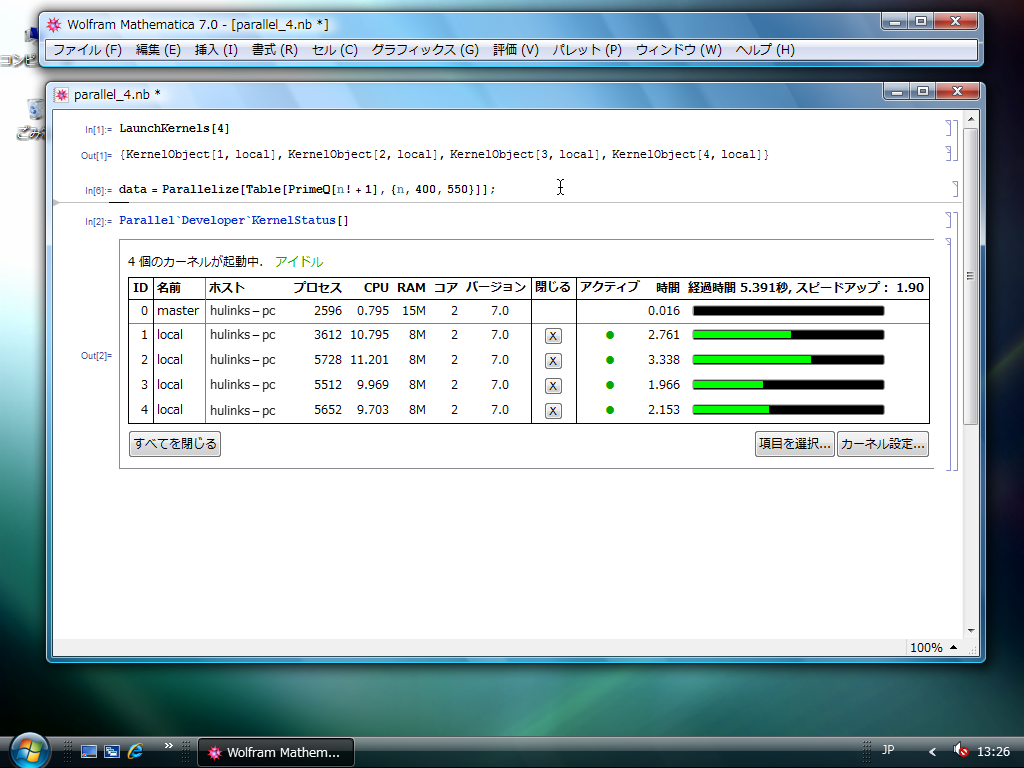Select the LaunchKernels[4] cell bracket
The height and width of the screenshot is (768, 1024).
click(x=949, y=128)
